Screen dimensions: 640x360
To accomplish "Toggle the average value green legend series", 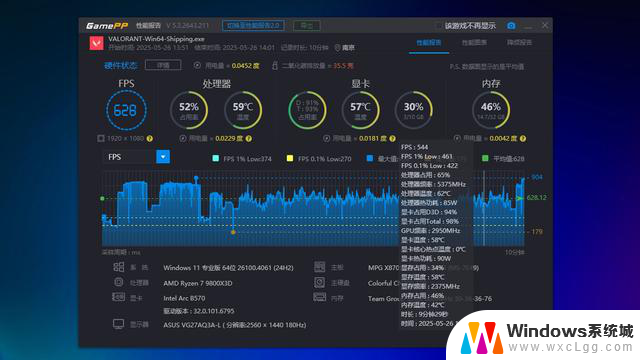I will 503,159.
